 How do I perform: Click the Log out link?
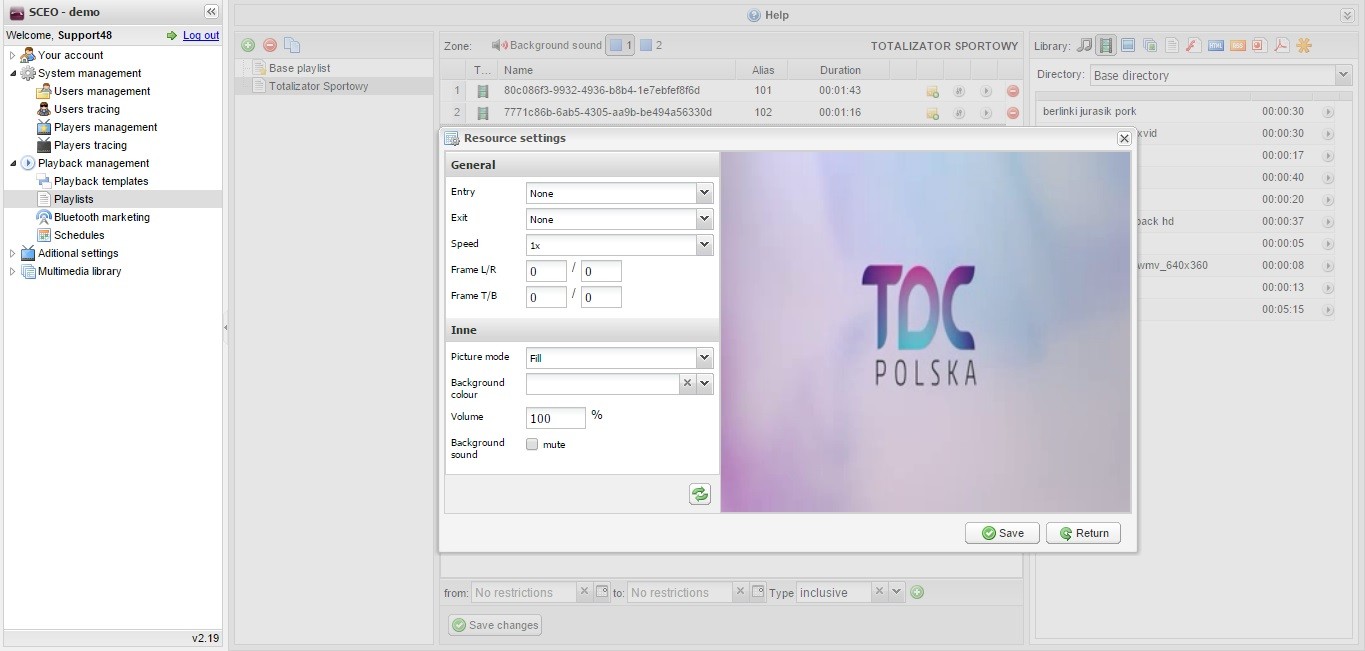pos(201,35)
